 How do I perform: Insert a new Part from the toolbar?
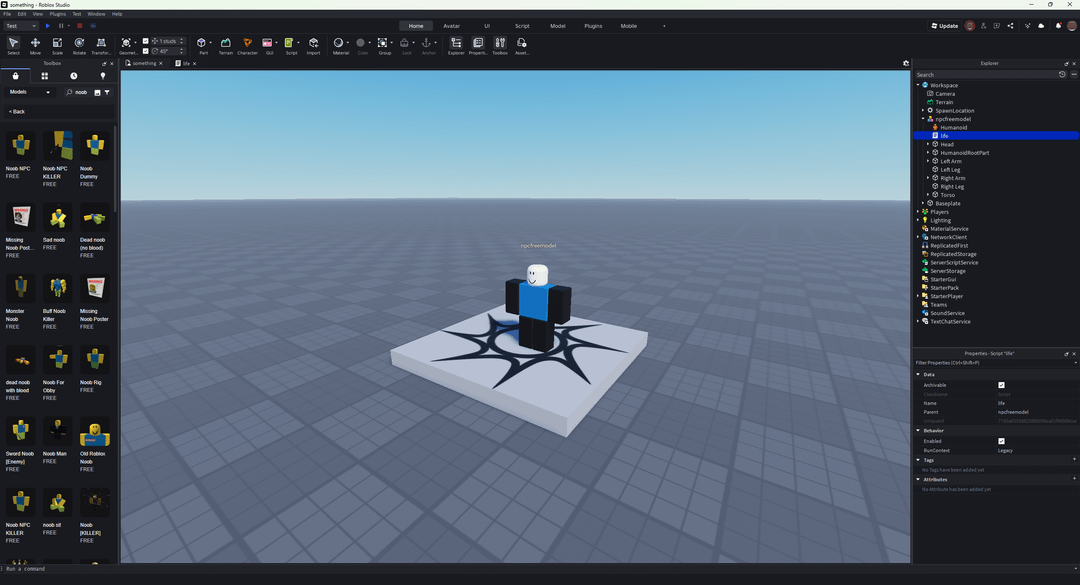(x=202, y=44)
